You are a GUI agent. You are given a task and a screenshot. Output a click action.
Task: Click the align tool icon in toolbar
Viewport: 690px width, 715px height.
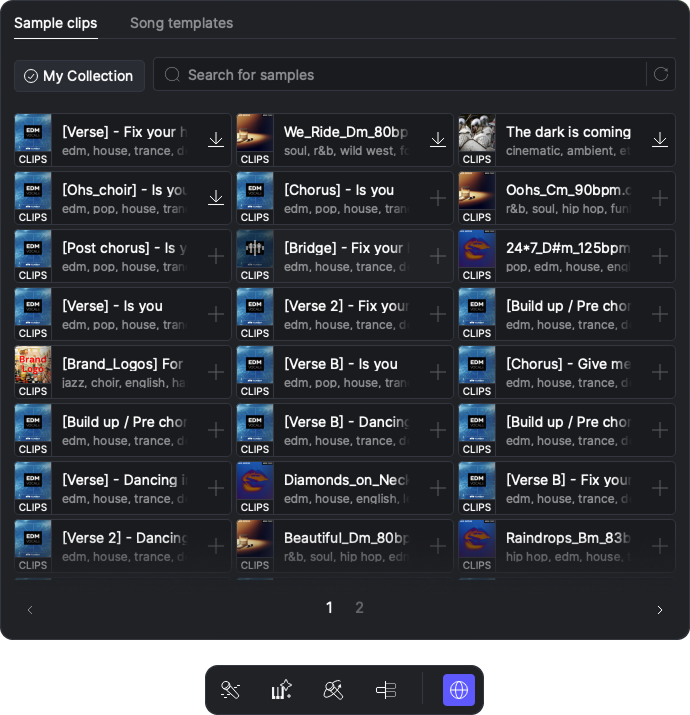pos(386,690)
